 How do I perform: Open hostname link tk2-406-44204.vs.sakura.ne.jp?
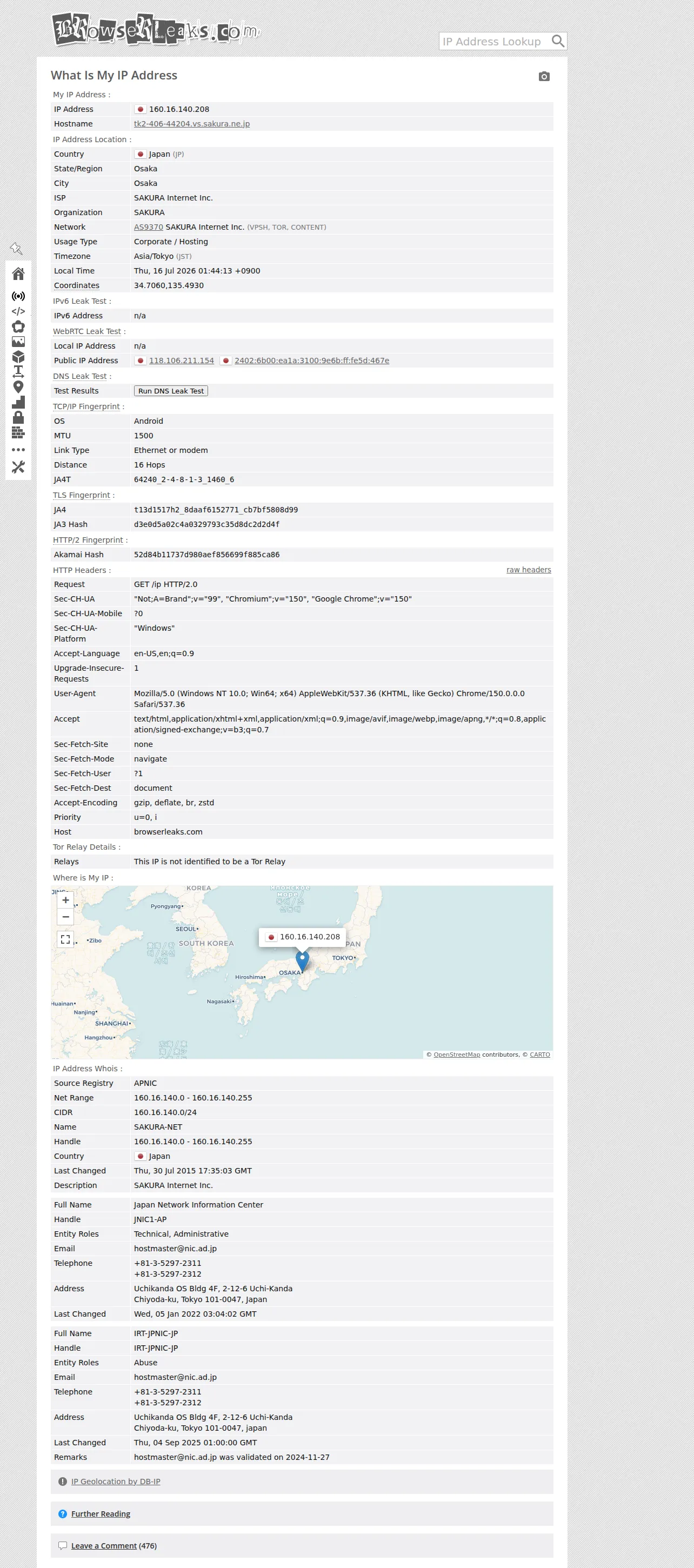(x=192, y=124)
